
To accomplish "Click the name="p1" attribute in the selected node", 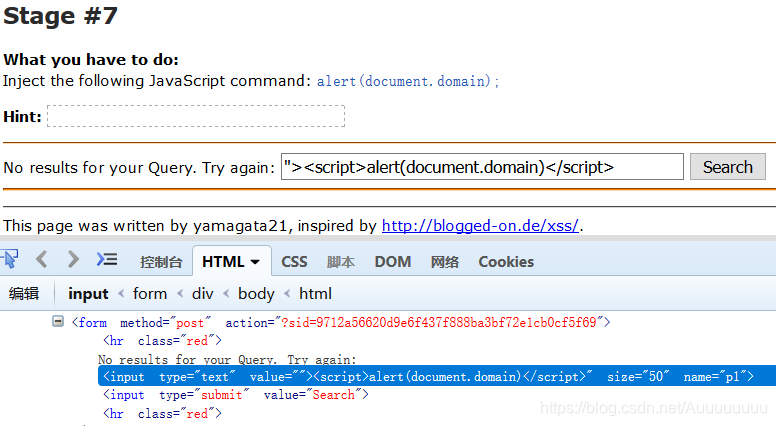I will (x=715, y=377).
